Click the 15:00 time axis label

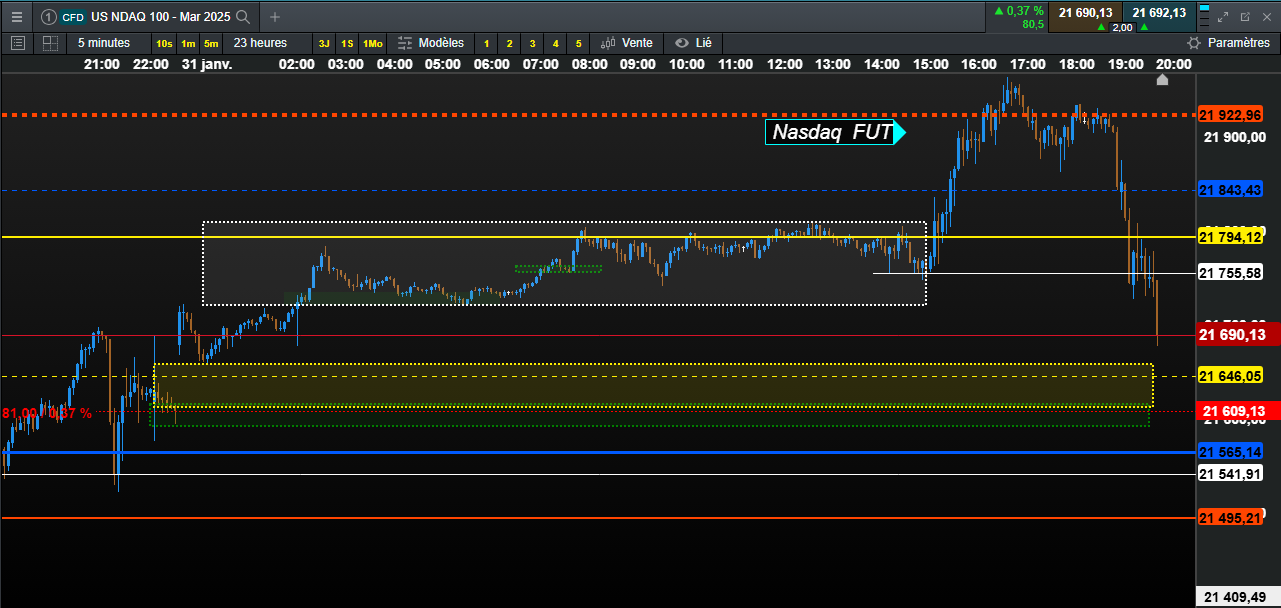coord(931,64)
